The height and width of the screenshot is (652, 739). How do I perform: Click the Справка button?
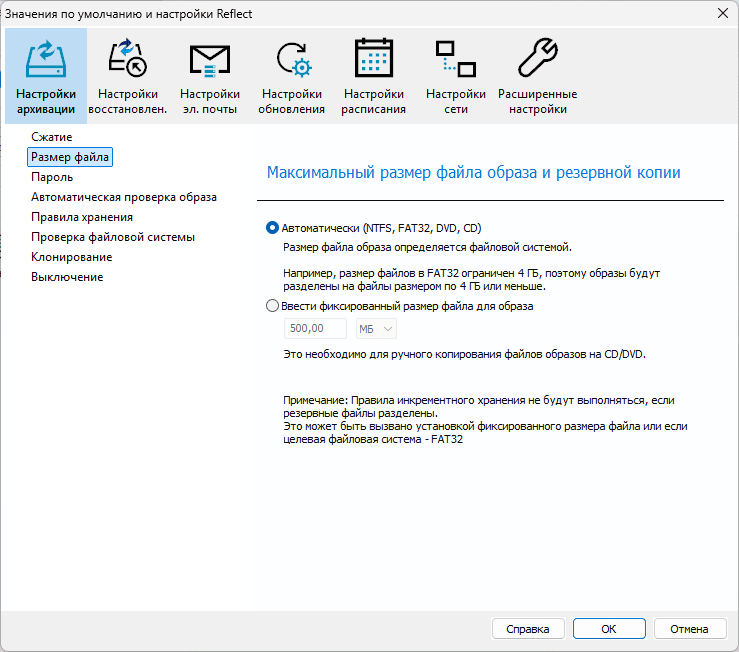(x=528, y=629)
